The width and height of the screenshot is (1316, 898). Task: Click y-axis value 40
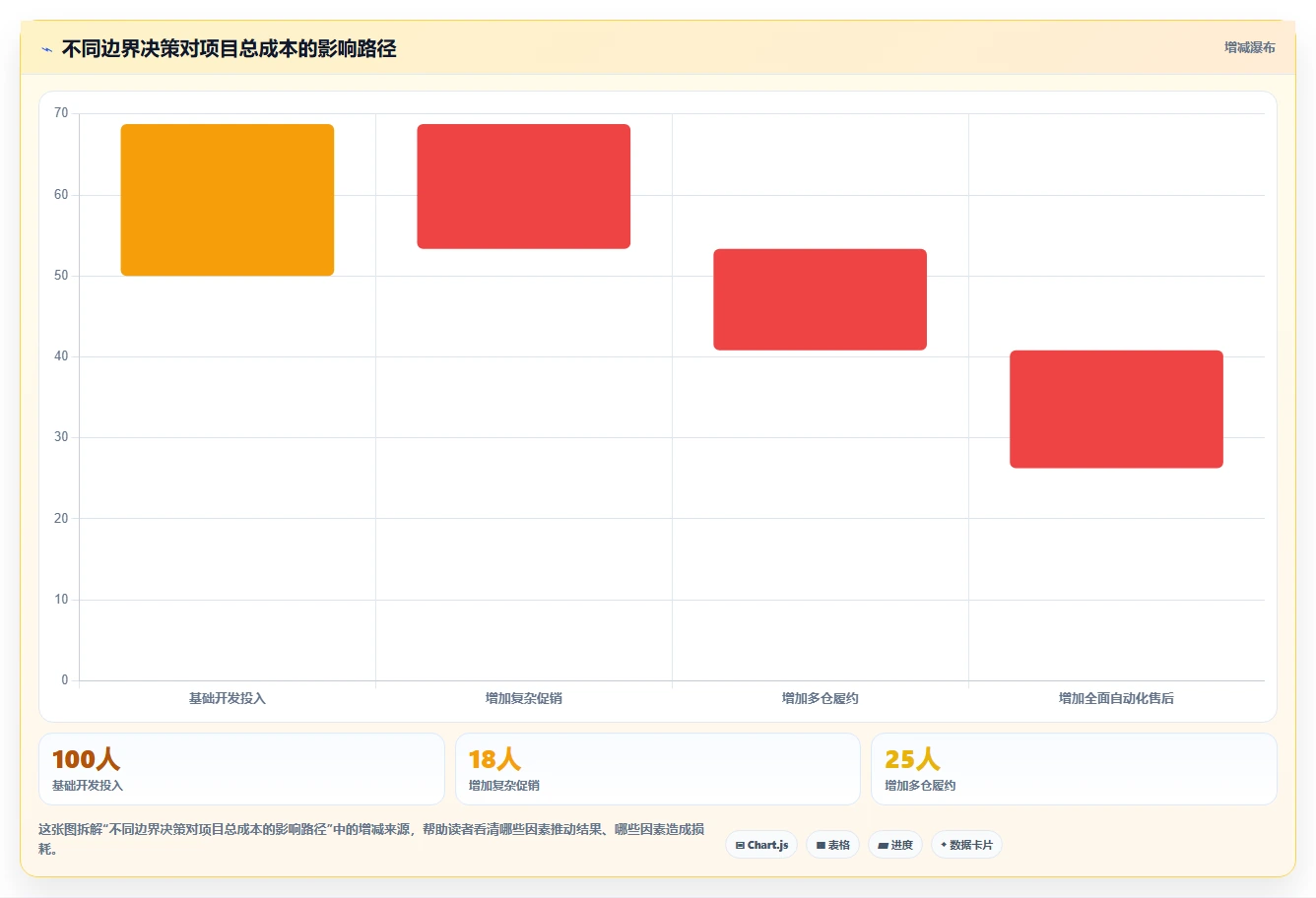[61, 356]
